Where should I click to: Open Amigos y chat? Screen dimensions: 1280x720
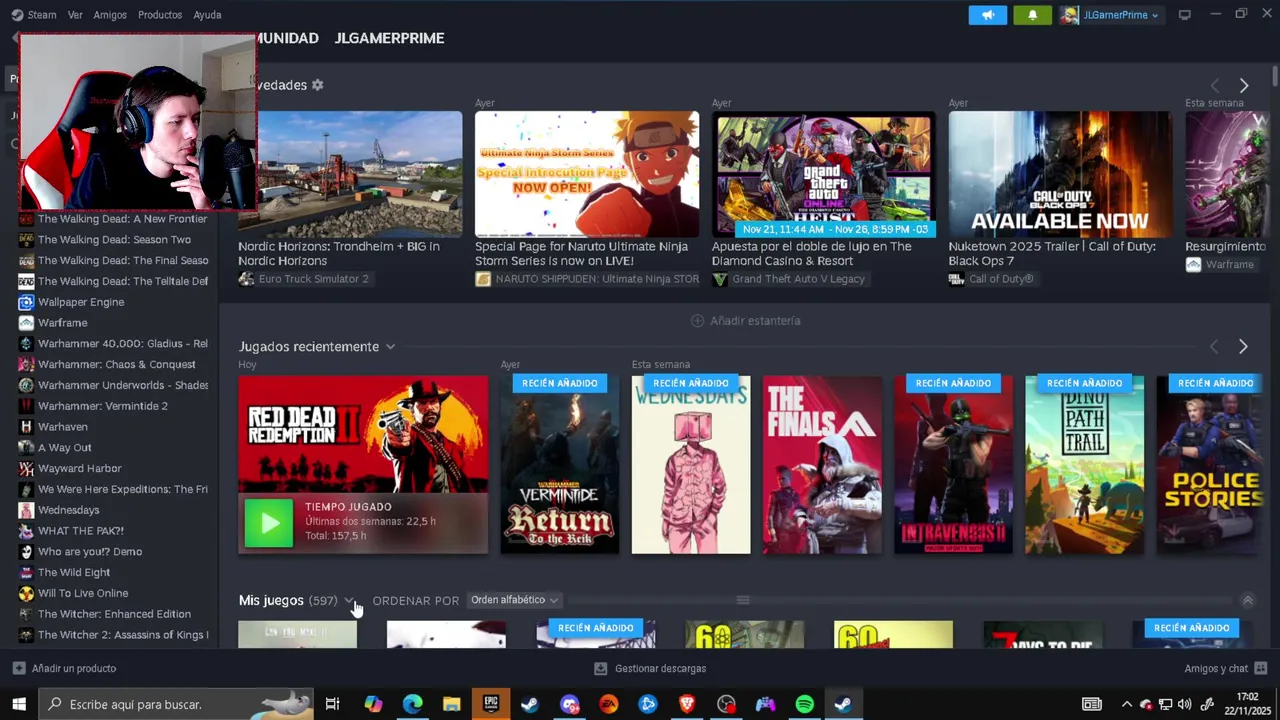coord(1226,668)
